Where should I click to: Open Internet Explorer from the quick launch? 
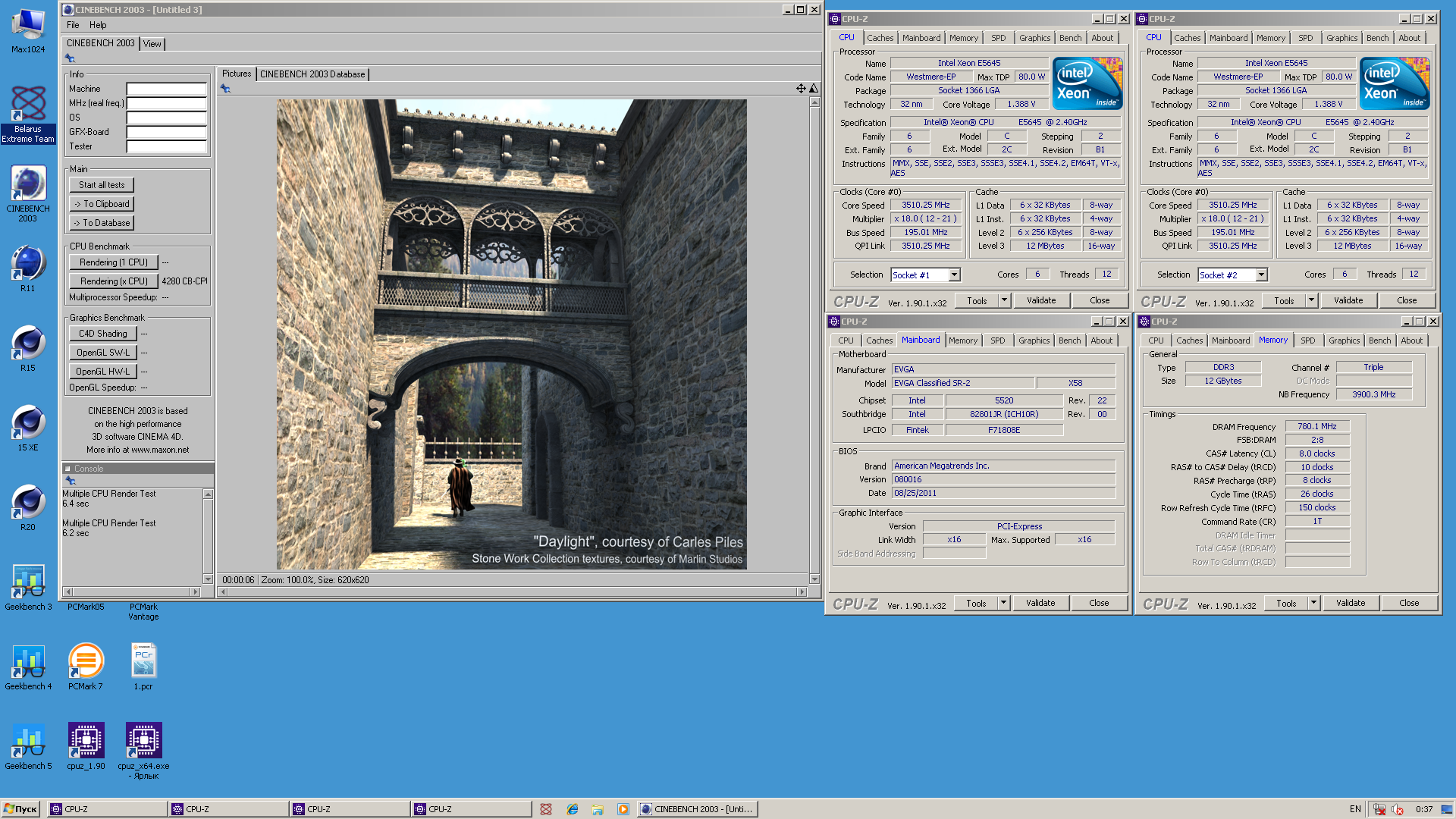pos(573,809)
